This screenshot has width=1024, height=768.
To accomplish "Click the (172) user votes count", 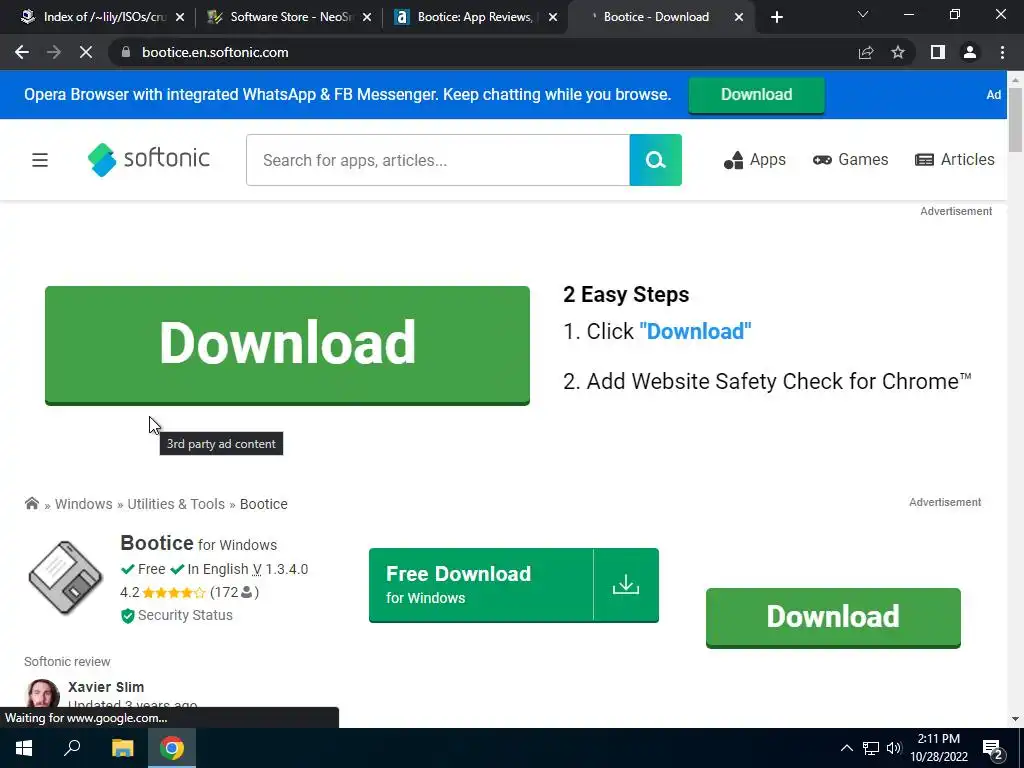I will [234, 592].
